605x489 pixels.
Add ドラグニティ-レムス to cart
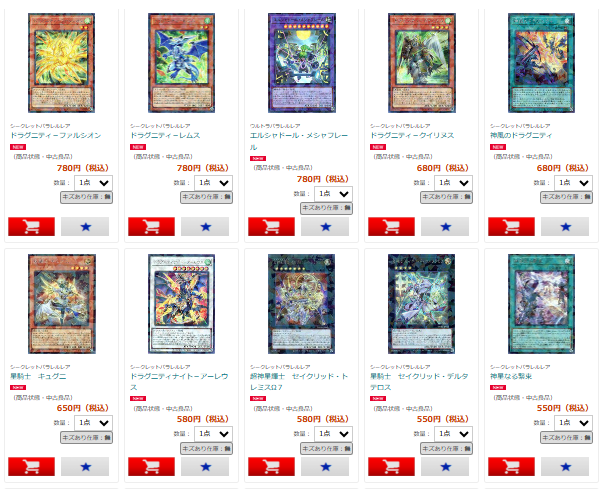point(151,227)
